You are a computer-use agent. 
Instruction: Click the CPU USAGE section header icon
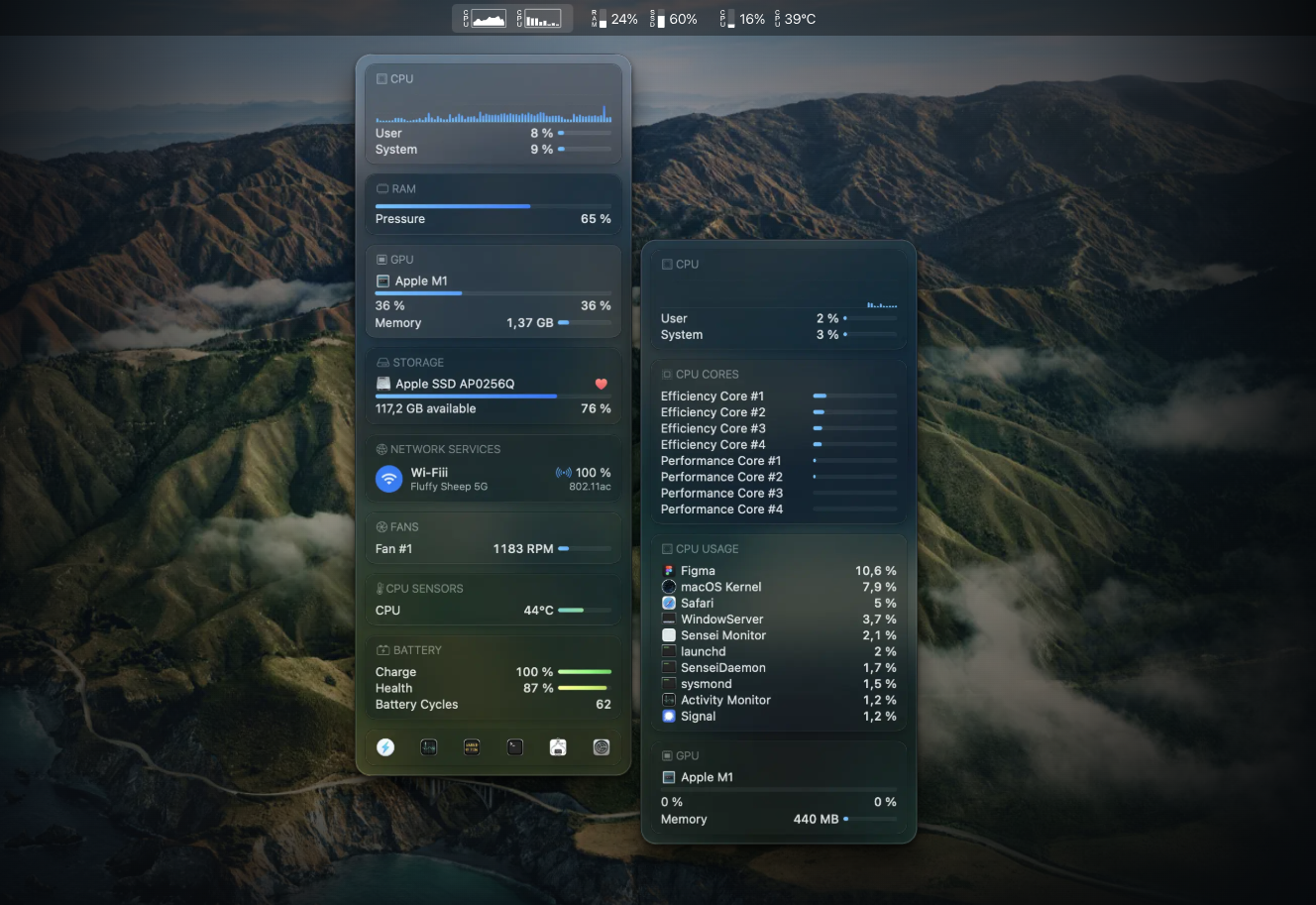coord(667,549)
